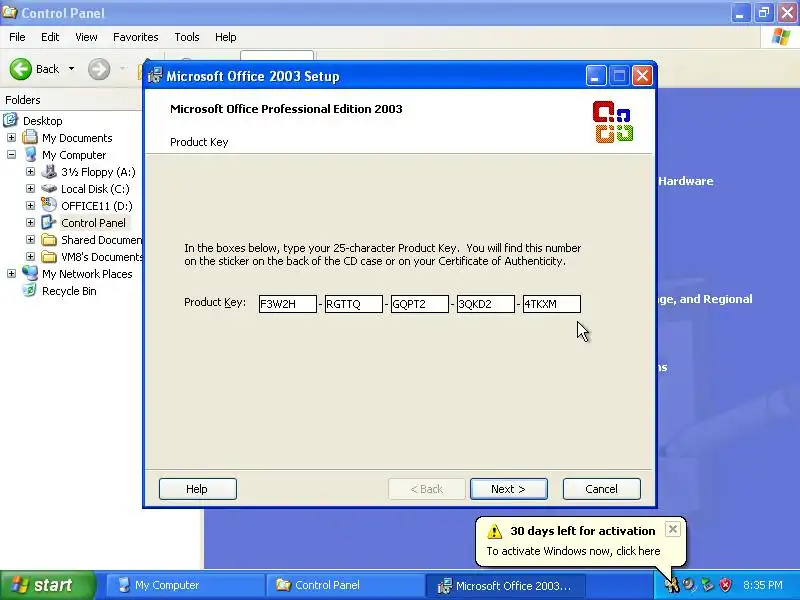This screenshot has height=600, width=800.
Task: Click the disabled < Back button
Action: click(427, 489)
